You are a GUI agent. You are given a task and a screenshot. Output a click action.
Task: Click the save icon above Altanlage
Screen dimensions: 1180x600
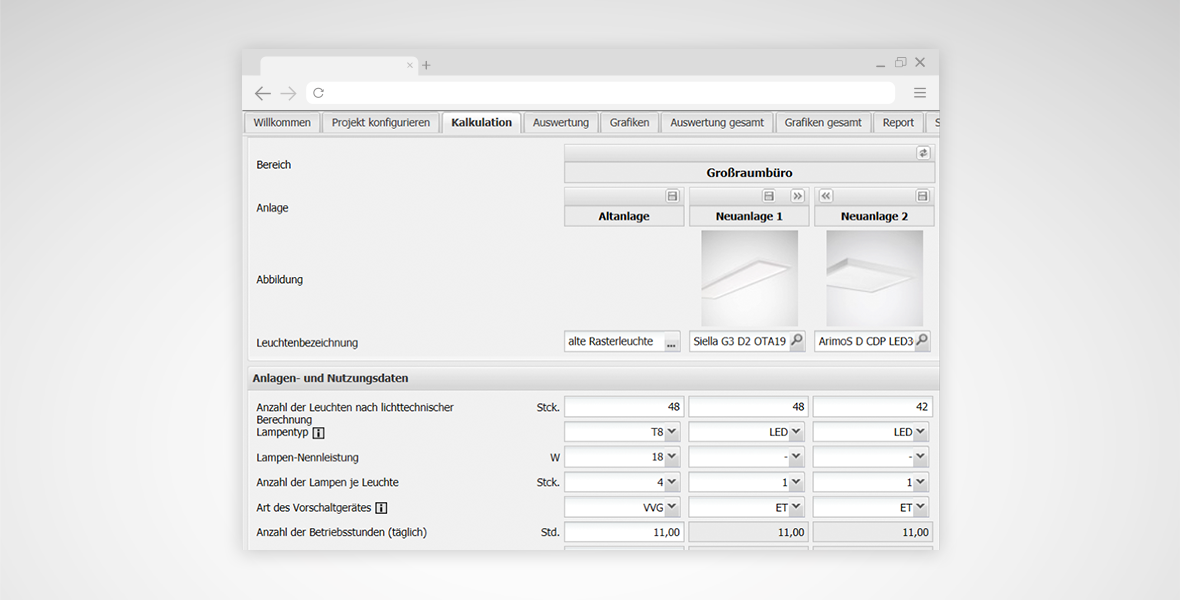tap(672, 196)
